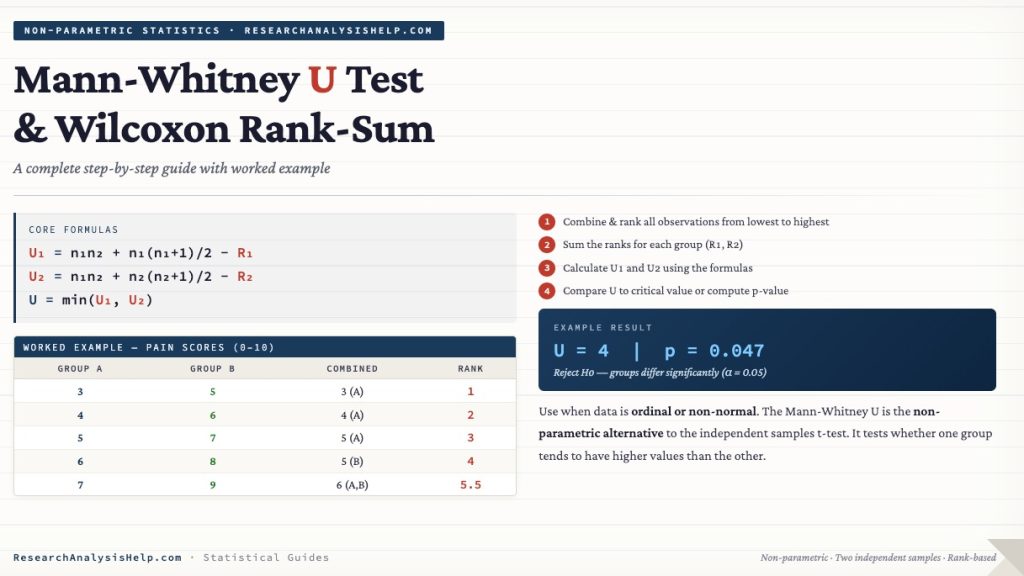Click the red step 1 circle icon
The width and height of the screenshot is (1024, 576).
pos(546,222)
